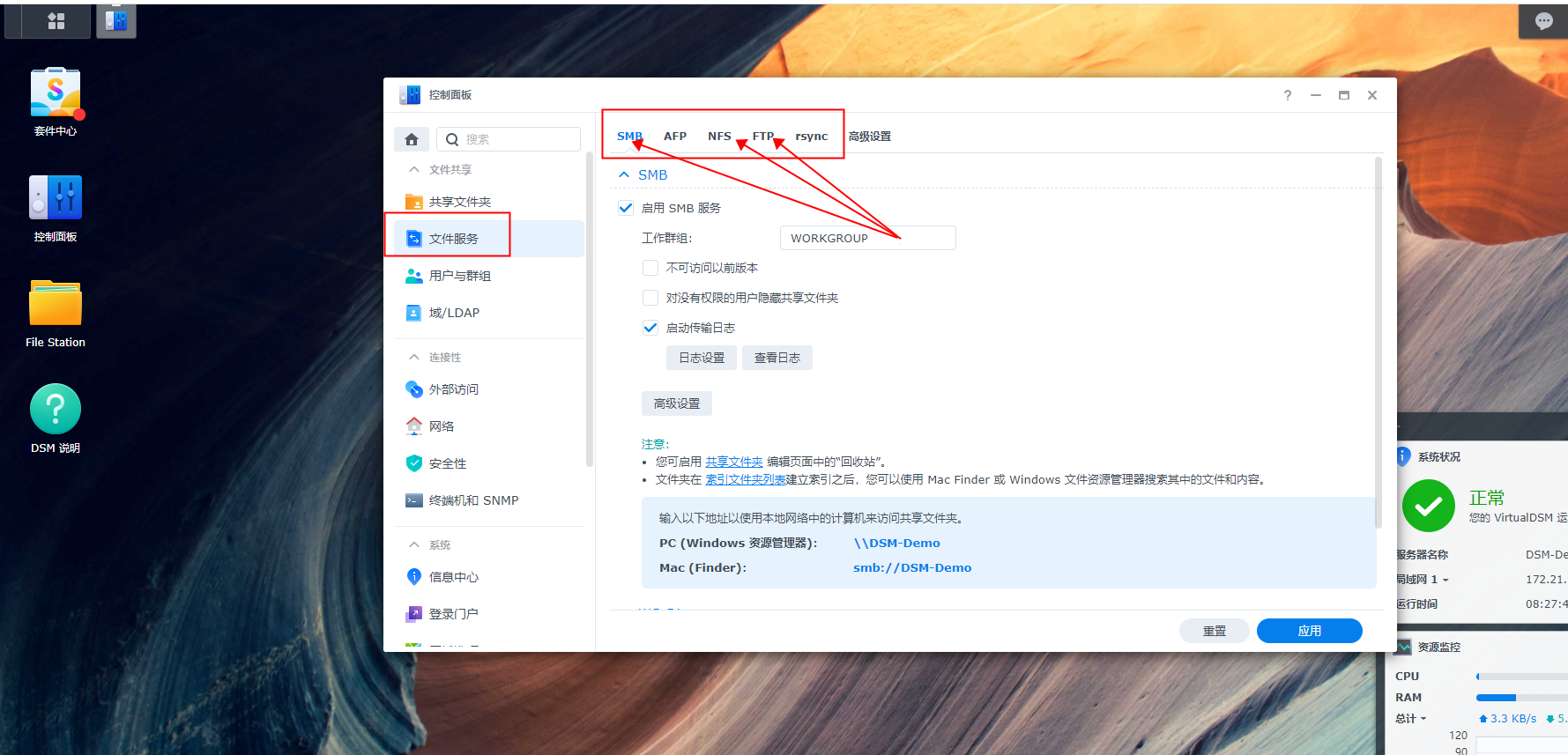This screenshot has width=1568, height=755.
Task: Open the 共享文件夹 link in notes
Action: (x=734, y=462)
